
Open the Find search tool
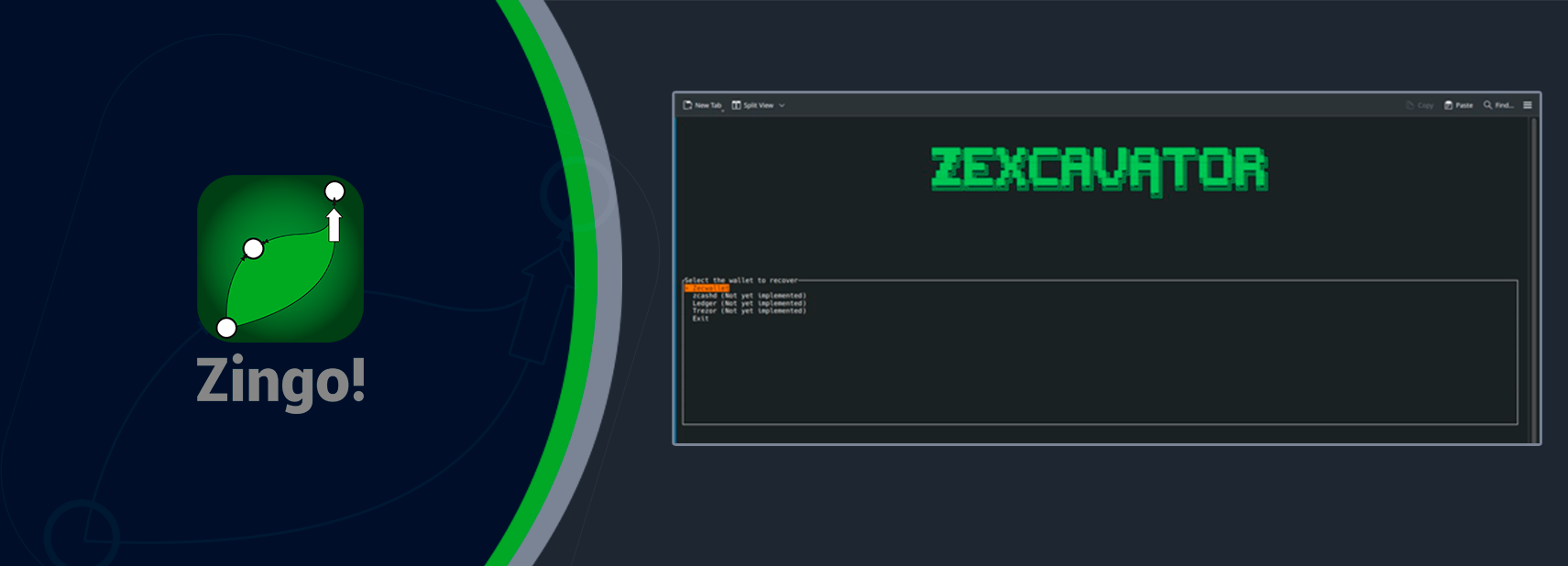[1498, 105]
